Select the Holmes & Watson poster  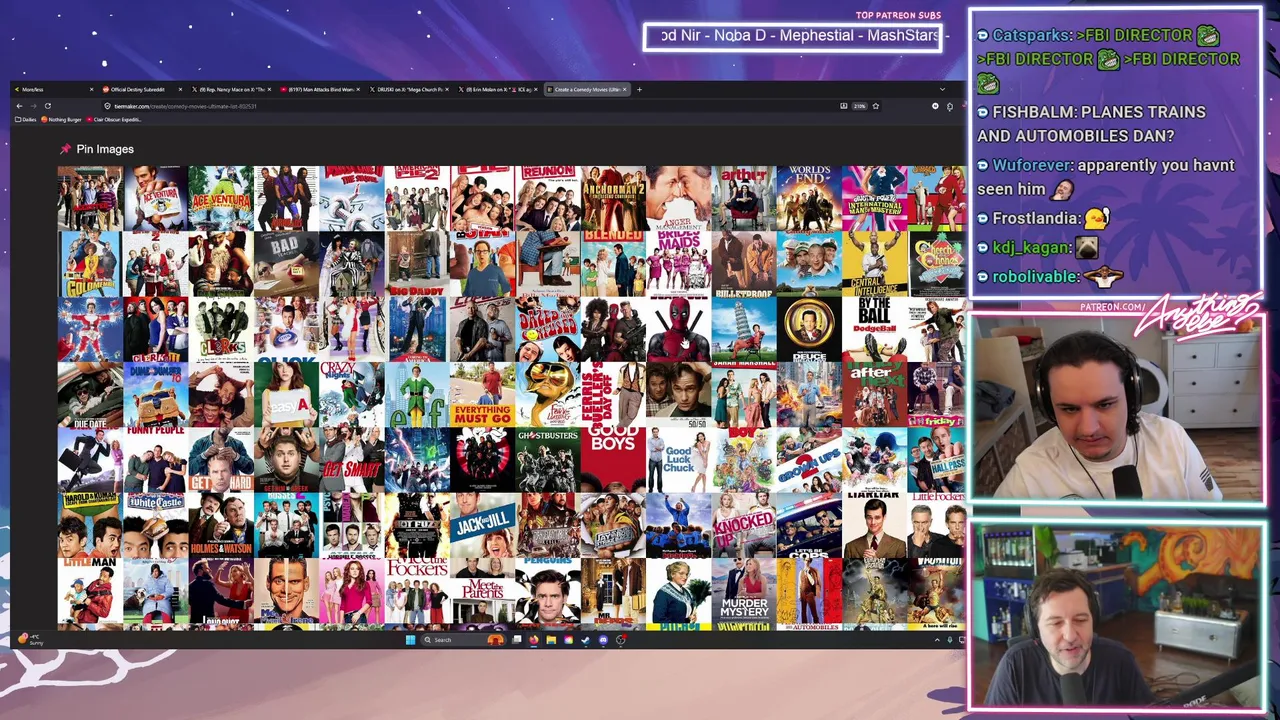coord(221,525)
